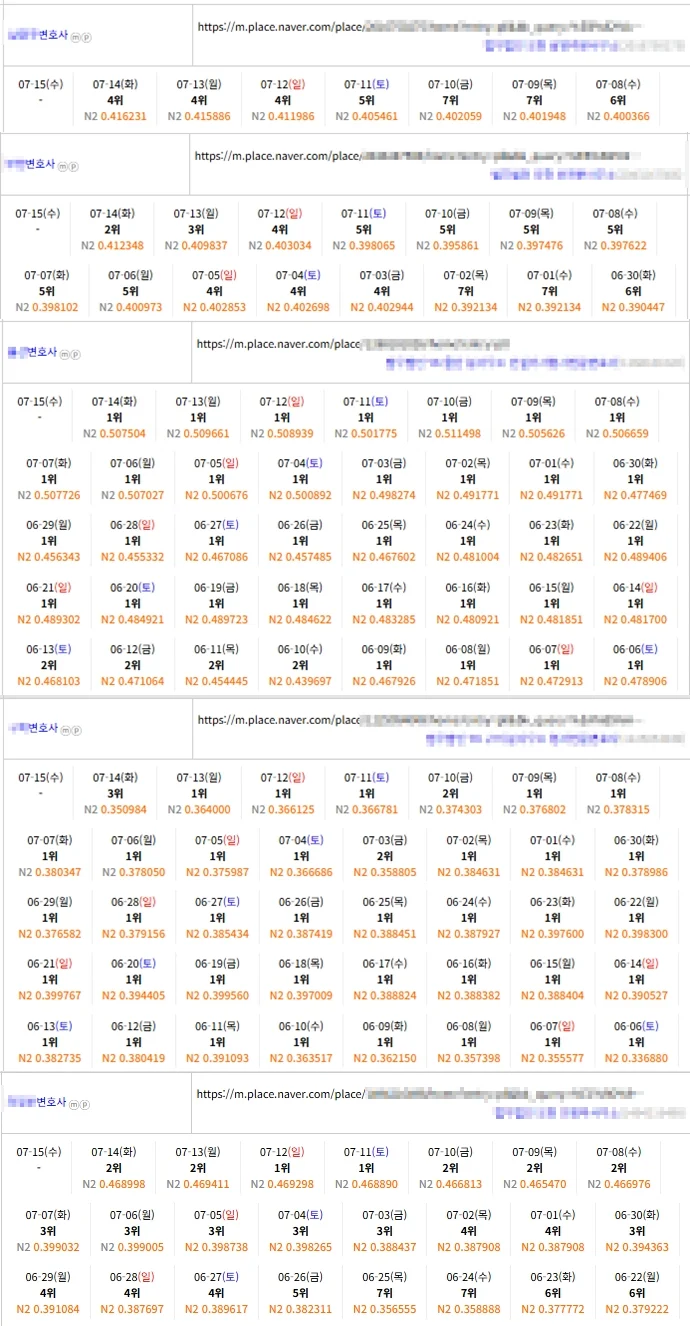The width and height of the screenshot is (690, 1326).
Task: Select the N2 0.399767 score cell
Action: pyautogui.click(x=49, y=995)
